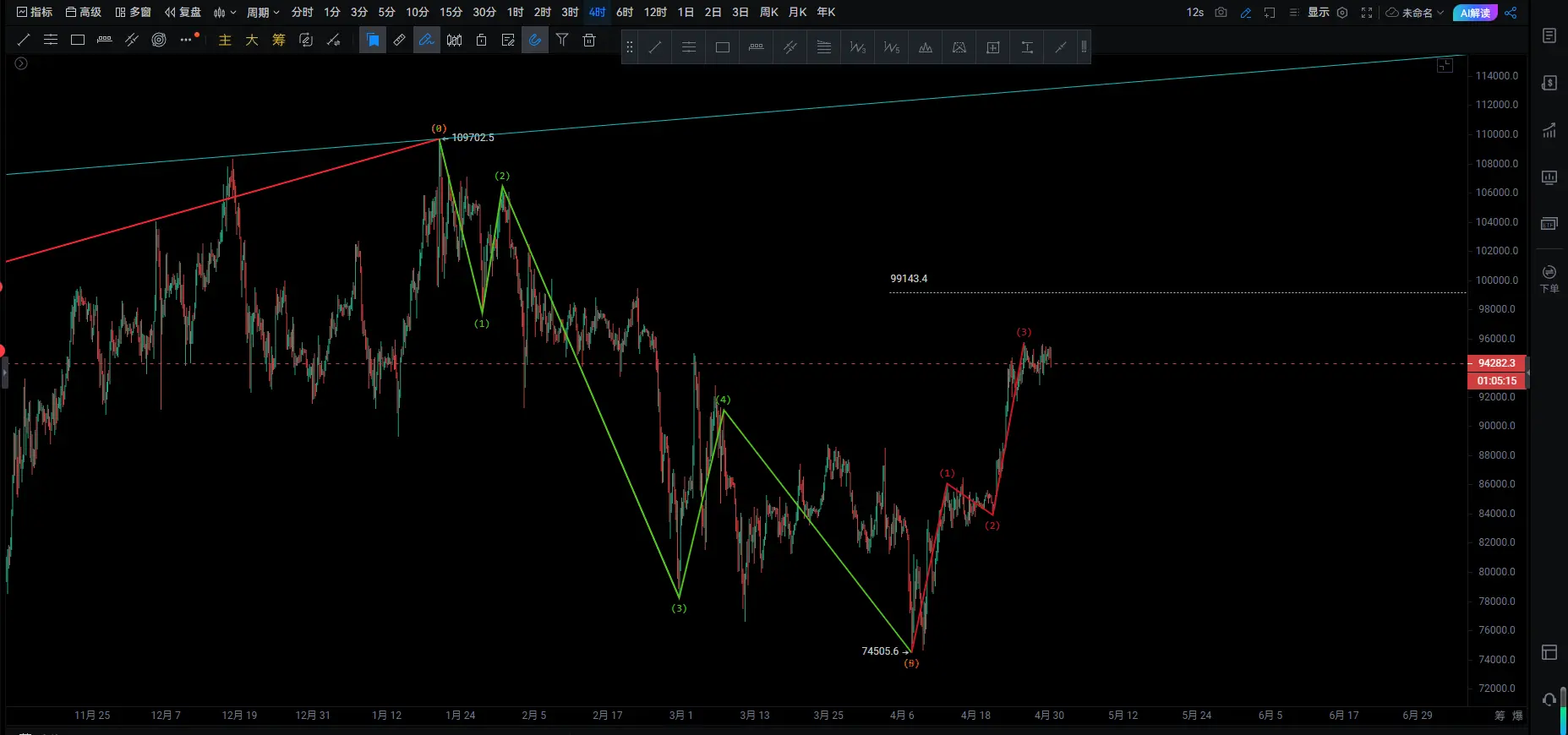
Task: Select the parallel channel tool in main toolbar
Action: click(132, 40)
